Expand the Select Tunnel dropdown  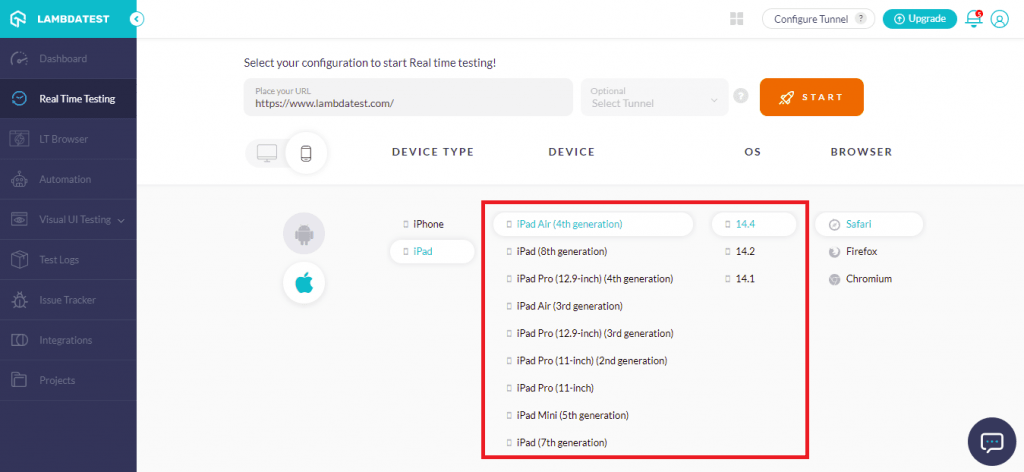tap(653, 97)
